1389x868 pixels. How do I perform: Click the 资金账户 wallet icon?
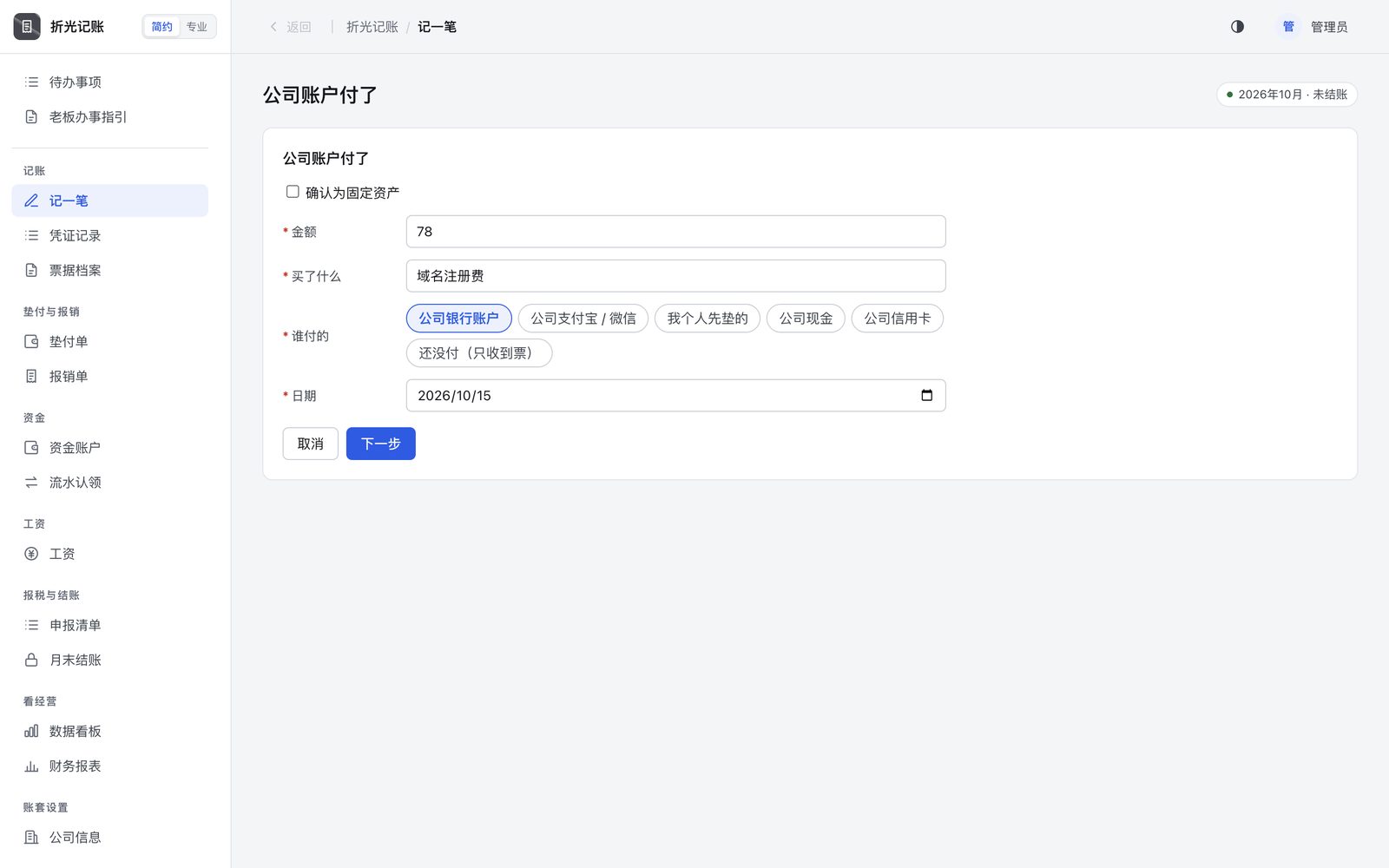click(31, 448)
